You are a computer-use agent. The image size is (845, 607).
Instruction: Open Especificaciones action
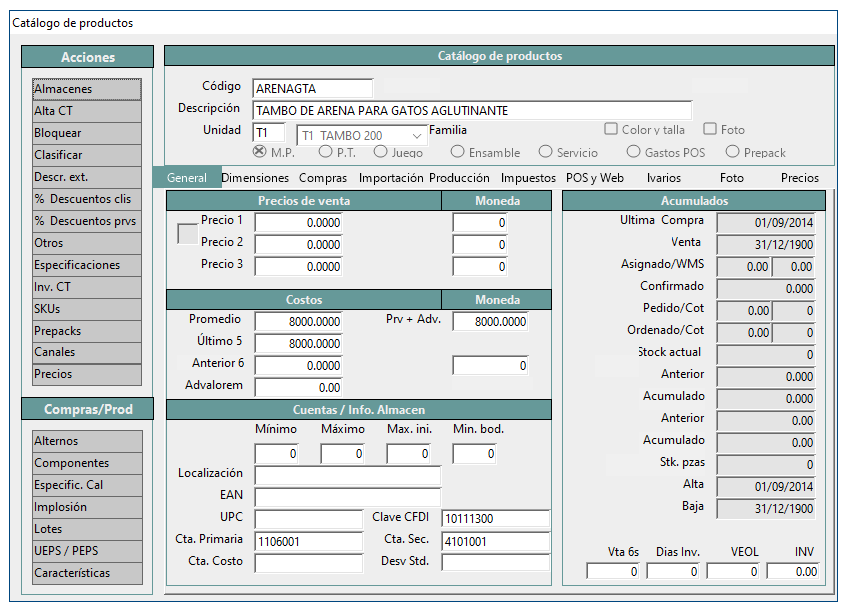pyautogui.click(x=87, y=265)
